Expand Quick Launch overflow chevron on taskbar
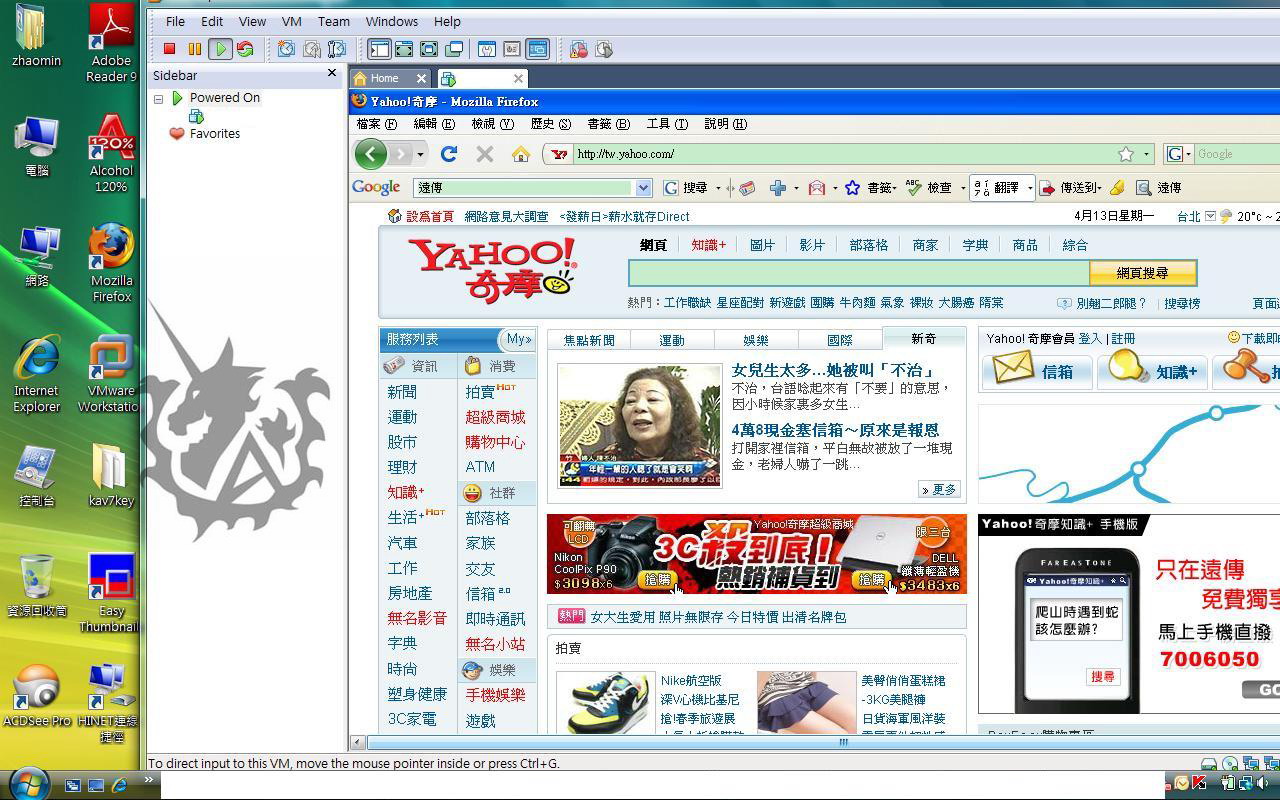 tap(148, 780)
